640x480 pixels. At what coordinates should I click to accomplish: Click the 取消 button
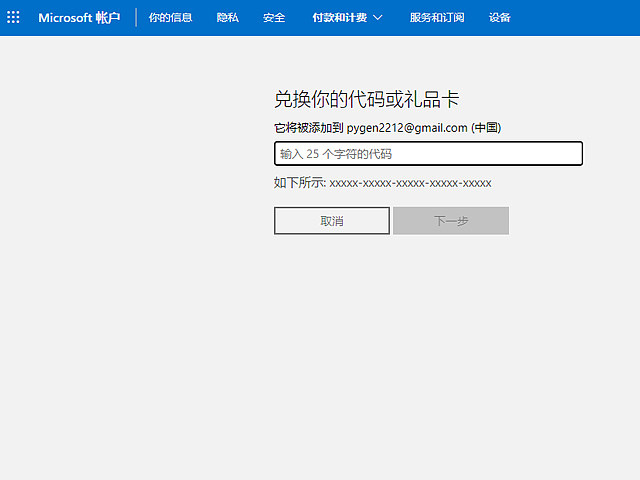pos(332,221)
